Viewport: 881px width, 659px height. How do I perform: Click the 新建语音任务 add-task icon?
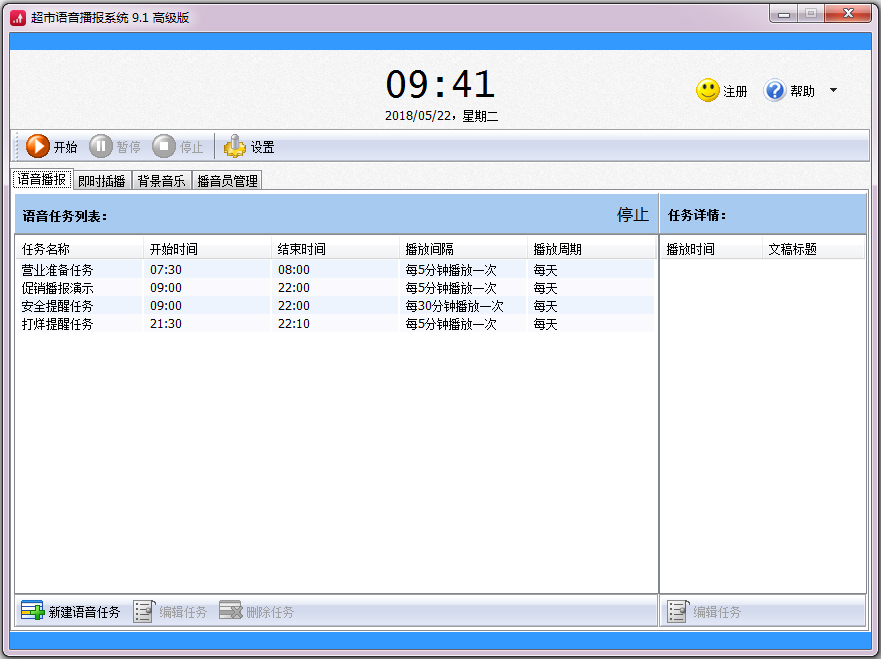tap(33, 611)
